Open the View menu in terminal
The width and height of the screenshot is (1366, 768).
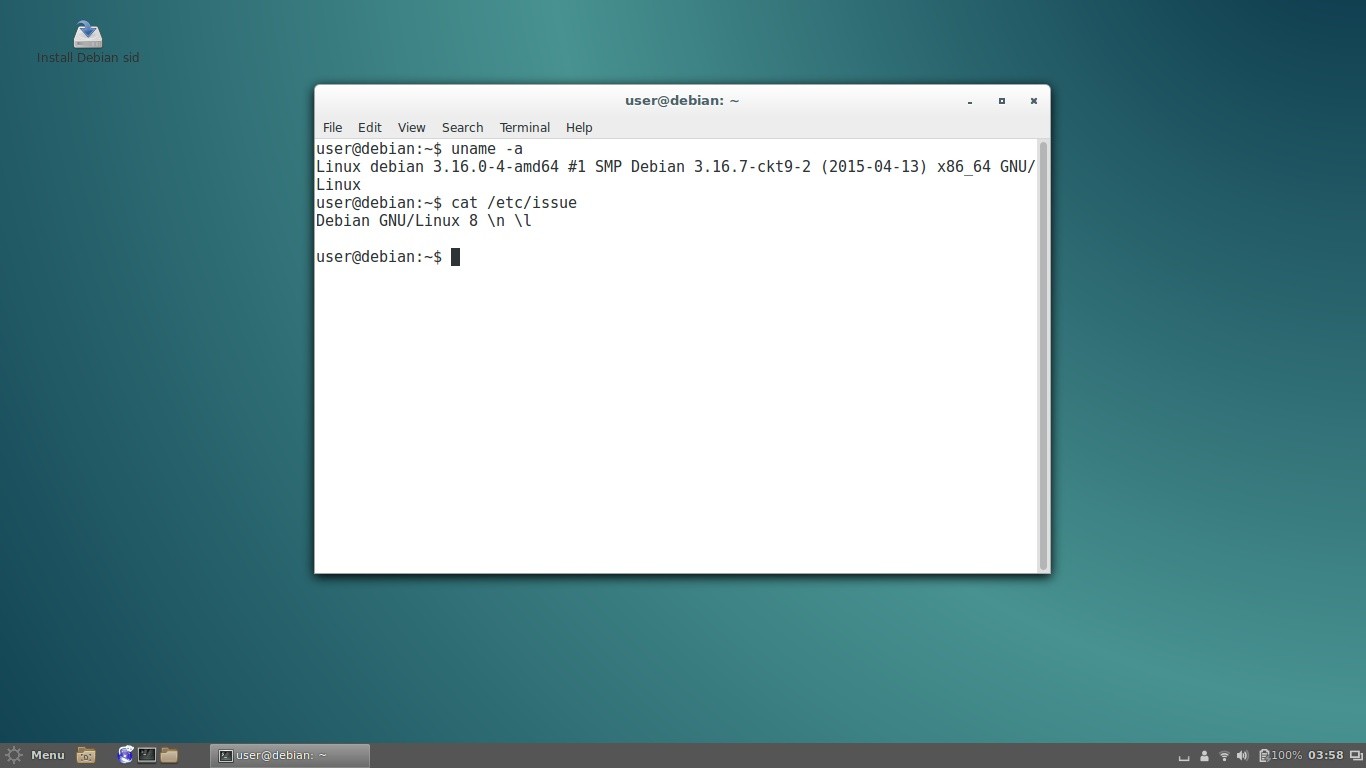point(411,127)
